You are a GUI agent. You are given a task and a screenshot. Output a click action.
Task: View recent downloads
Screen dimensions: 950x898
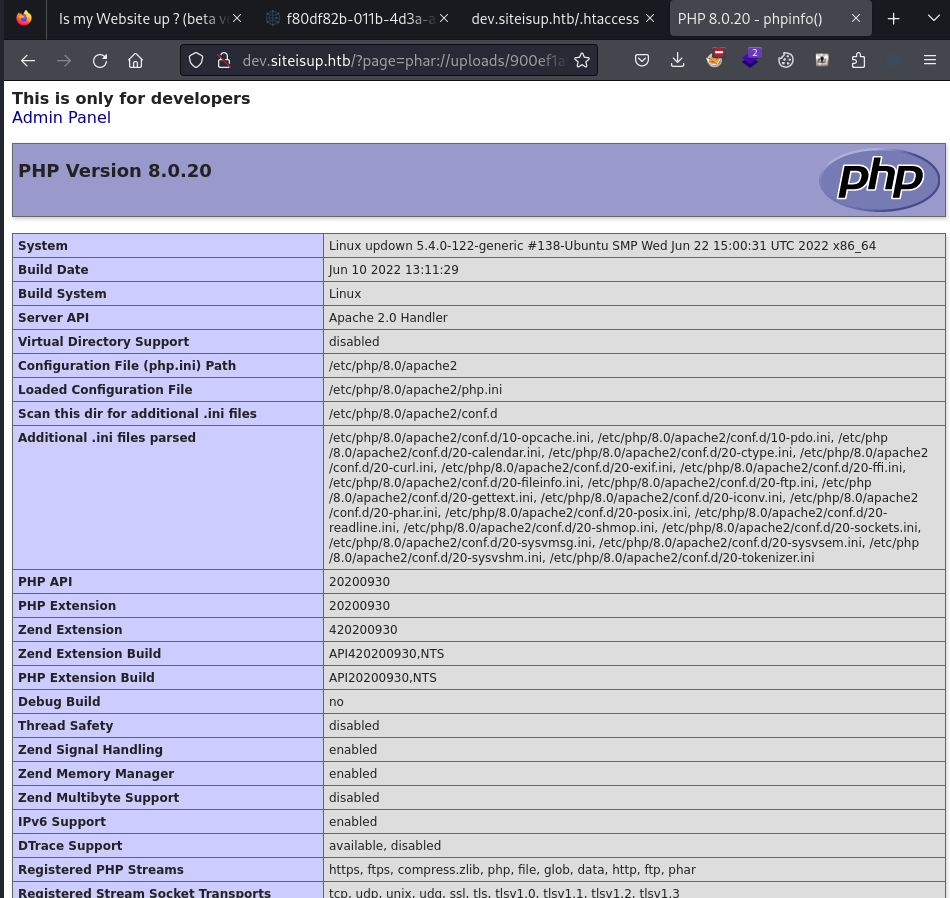(x=678, y=60)
